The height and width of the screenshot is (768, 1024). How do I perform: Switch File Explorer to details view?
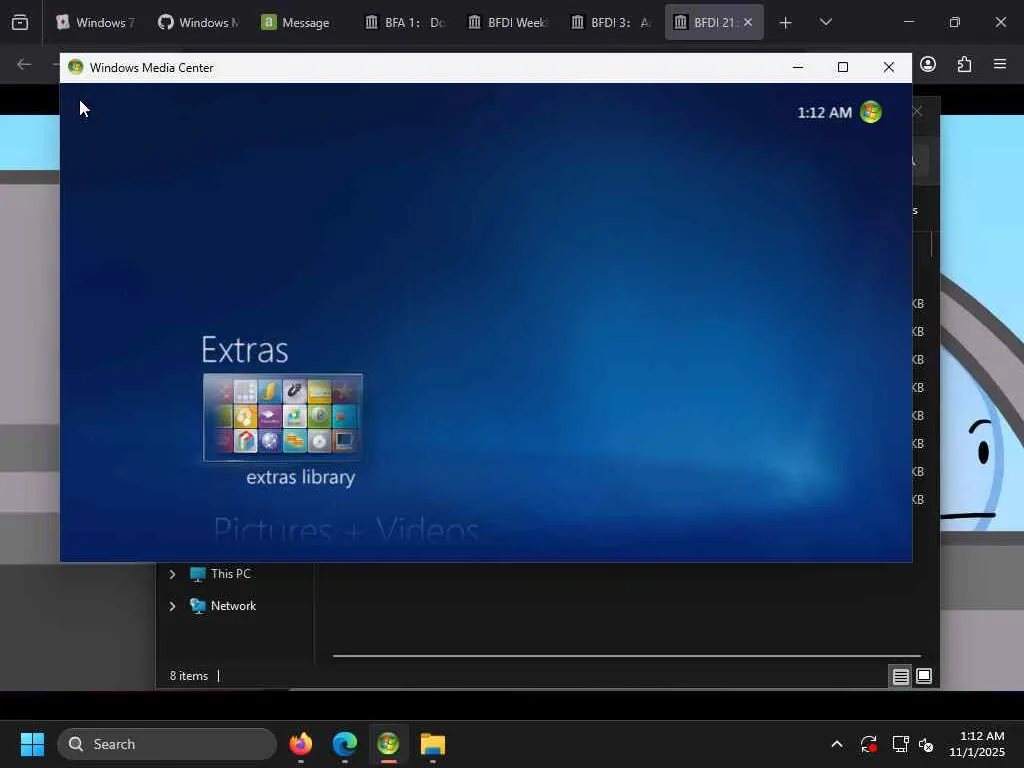[901, 676]
